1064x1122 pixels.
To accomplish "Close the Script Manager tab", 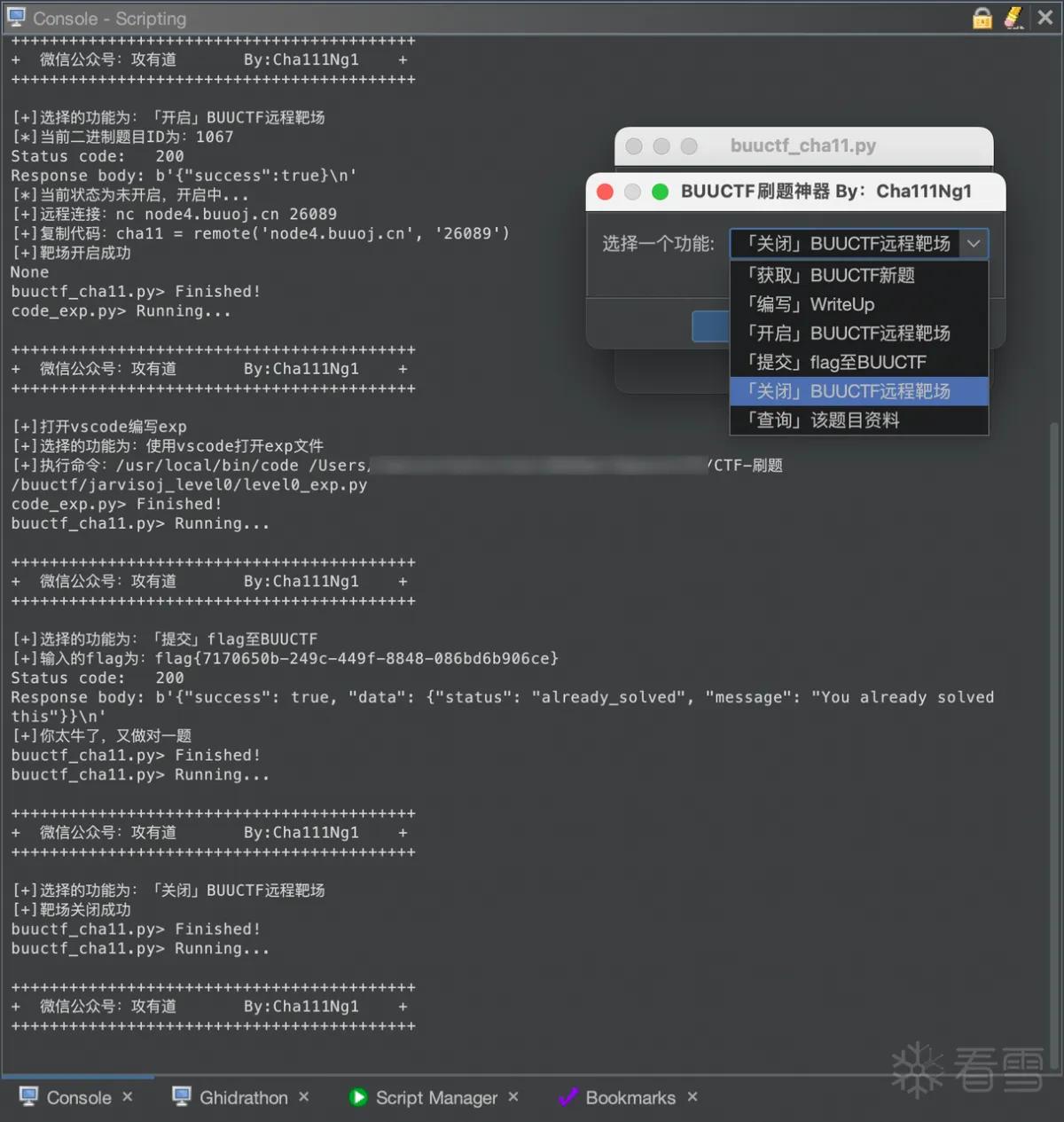I will pyautogui.click(x=513, y=1097).
